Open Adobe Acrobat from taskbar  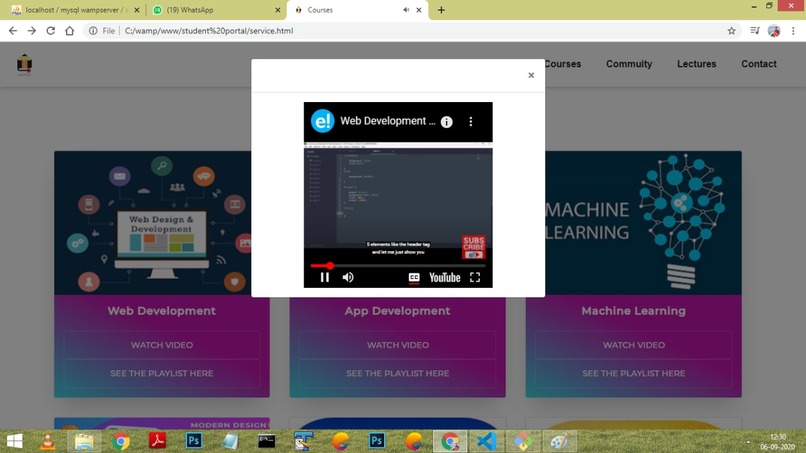pos(157,441)
